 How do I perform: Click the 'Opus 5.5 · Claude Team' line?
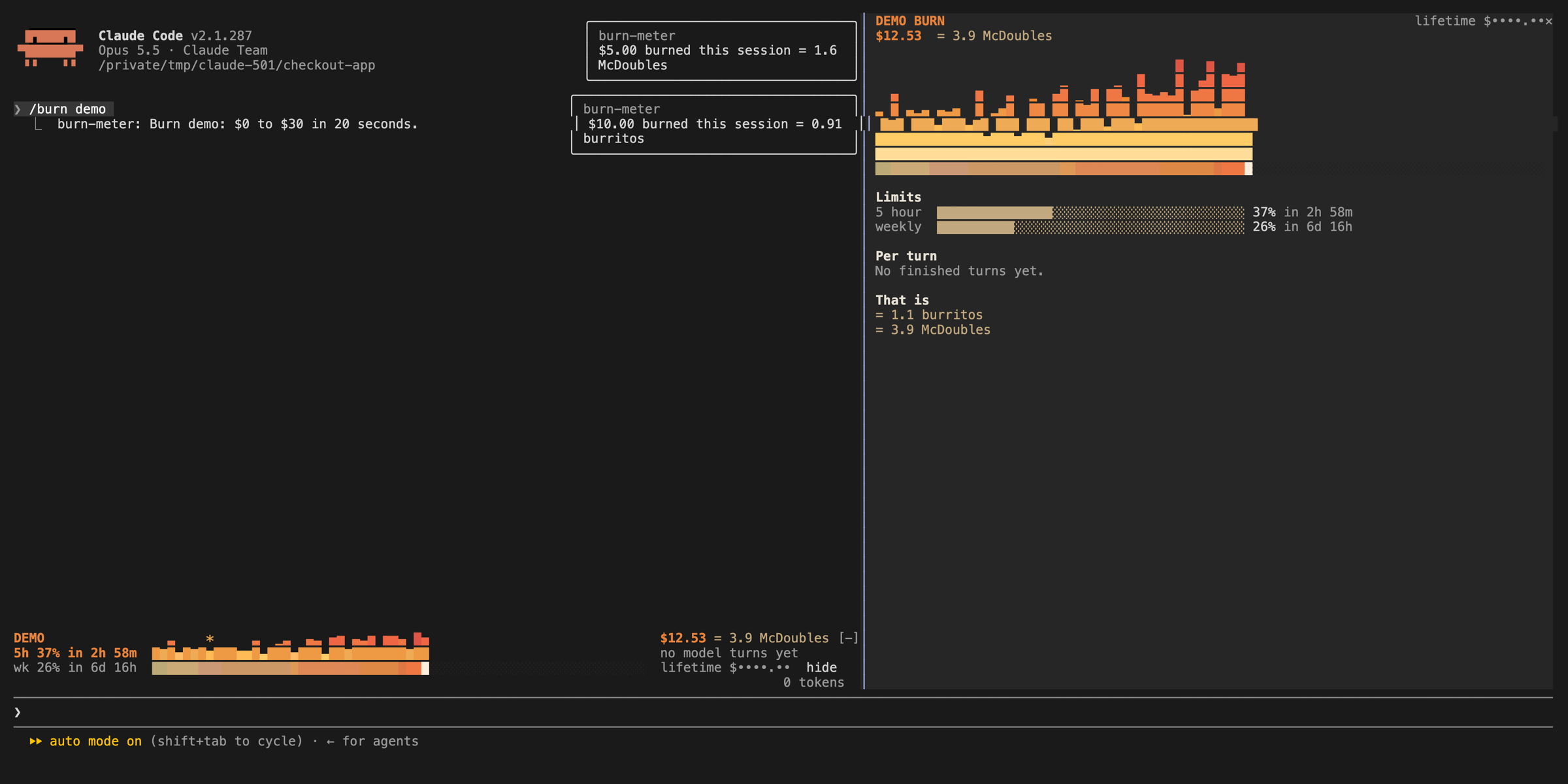(183, 50)
